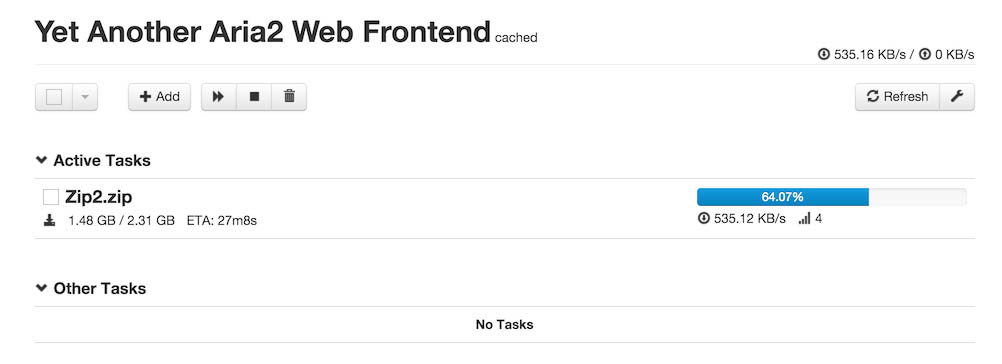Click the Yet Another Aria2 Web Frontend title

tap(262, 31)
